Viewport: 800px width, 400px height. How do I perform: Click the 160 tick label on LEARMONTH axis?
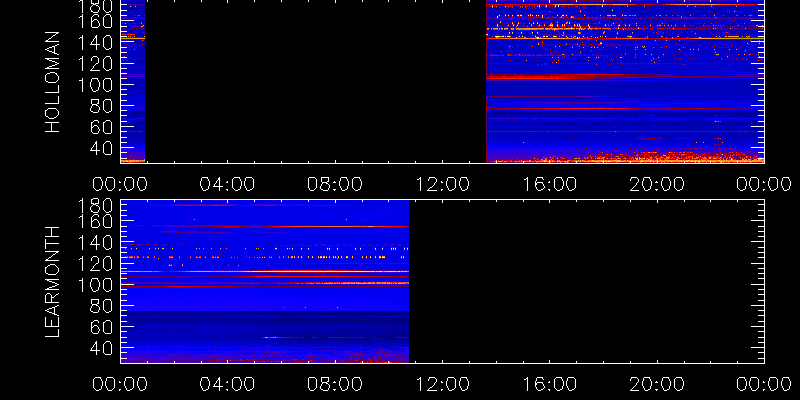(x=96, y=222)
